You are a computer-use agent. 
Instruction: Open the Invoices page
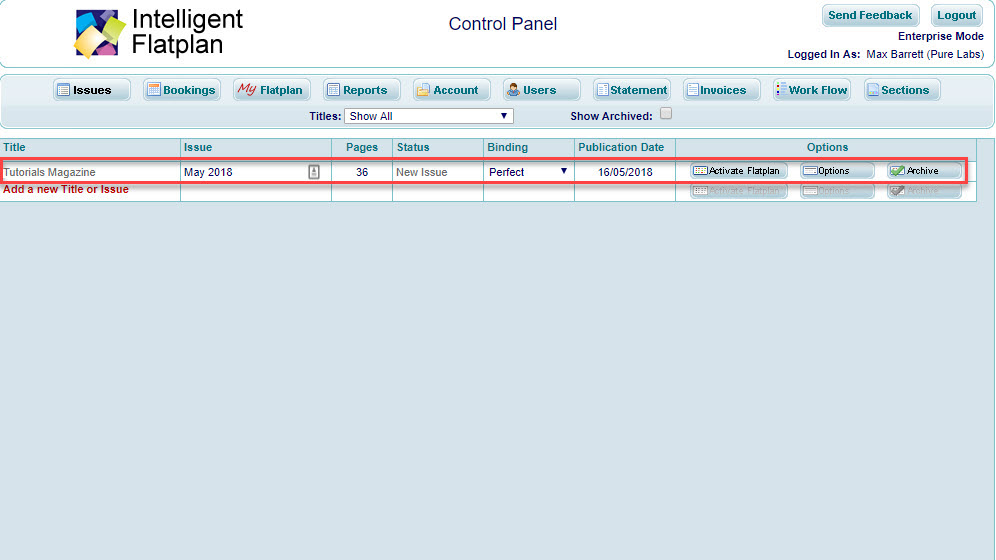point(721,90)
